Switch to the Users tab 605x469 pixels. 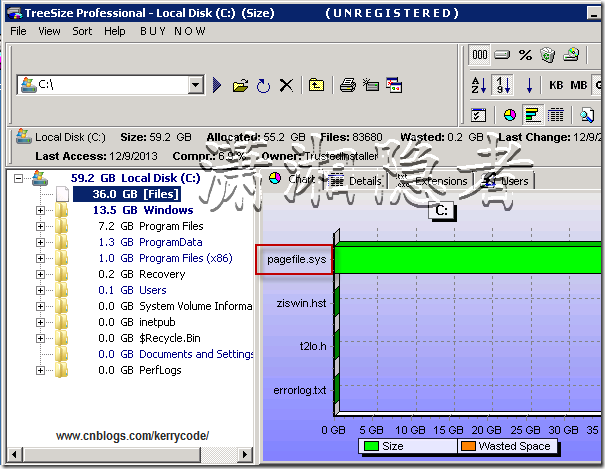click(506, 181)
